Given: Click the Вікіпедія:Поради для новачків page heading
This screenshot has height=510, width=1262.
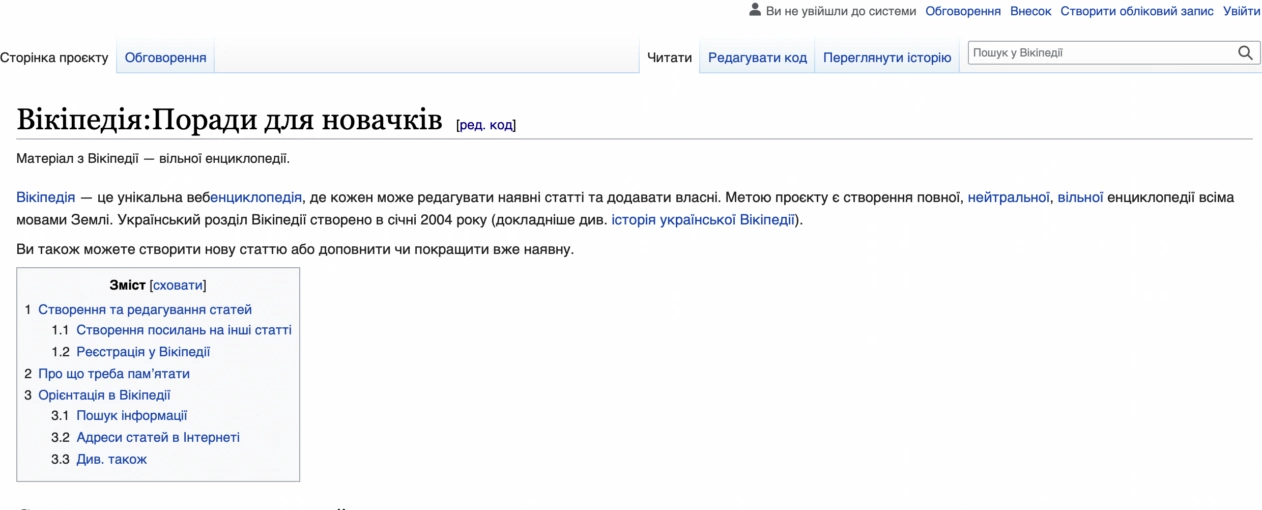Looking at the screenshot, I should pyautogui.click(x=230, y=122).
